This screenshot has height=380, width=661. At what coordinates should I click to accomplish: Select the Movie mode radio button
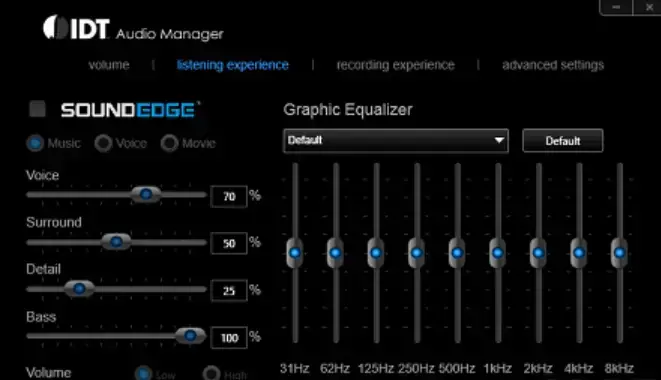coord(169,143)
